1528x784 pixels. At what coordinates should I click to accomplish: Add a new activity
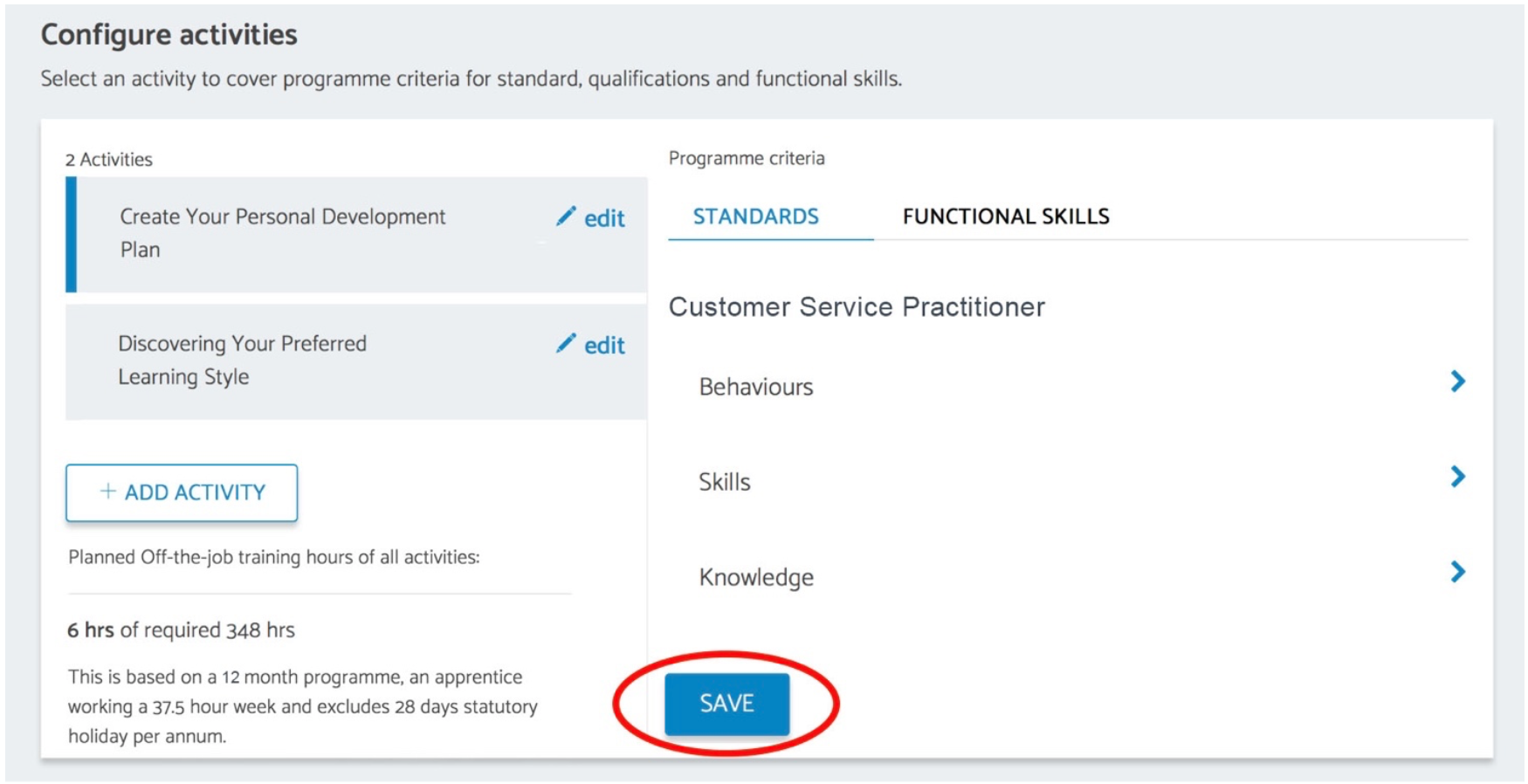click(x=182, y=492)
